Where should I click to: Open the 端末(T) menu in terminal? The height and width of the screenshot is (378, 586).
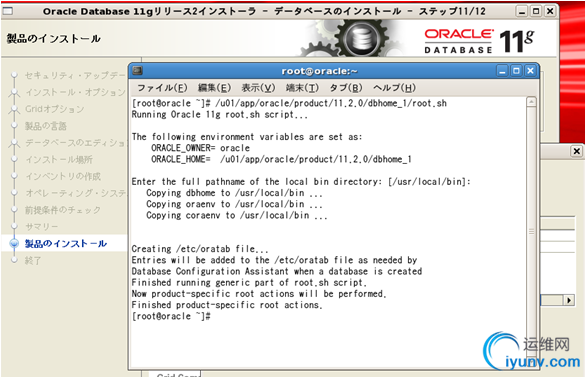pyautogui.click(x=302, y=88)
